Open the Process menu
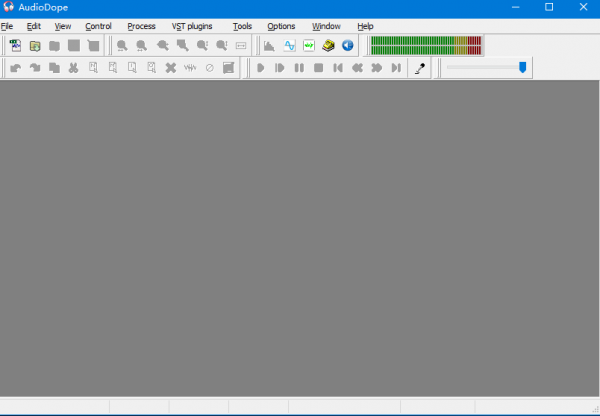 [x=141, y=26]
